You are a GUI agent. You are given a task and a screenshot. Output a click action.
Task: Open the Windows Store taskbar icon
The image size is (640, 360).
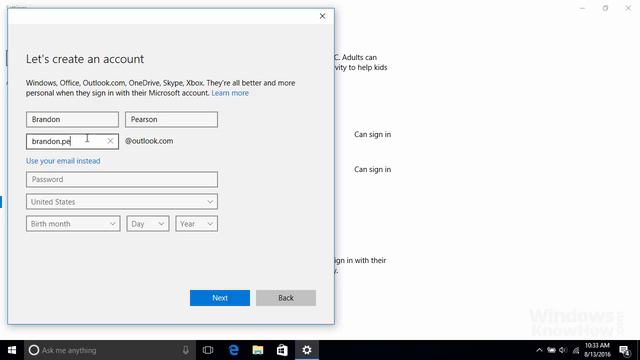[282, 350]
